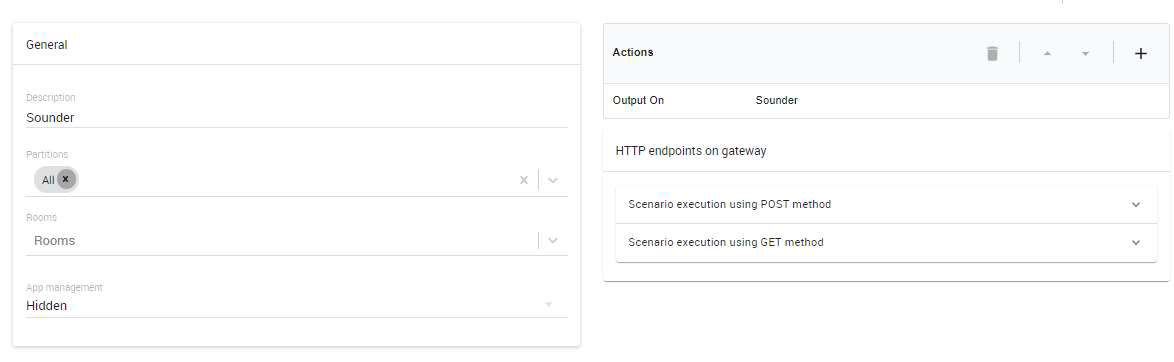The width and height of the screenshot is (1174, 362).
Task: Open the Rooms dropdown chevron
Action: pos(553,241)
